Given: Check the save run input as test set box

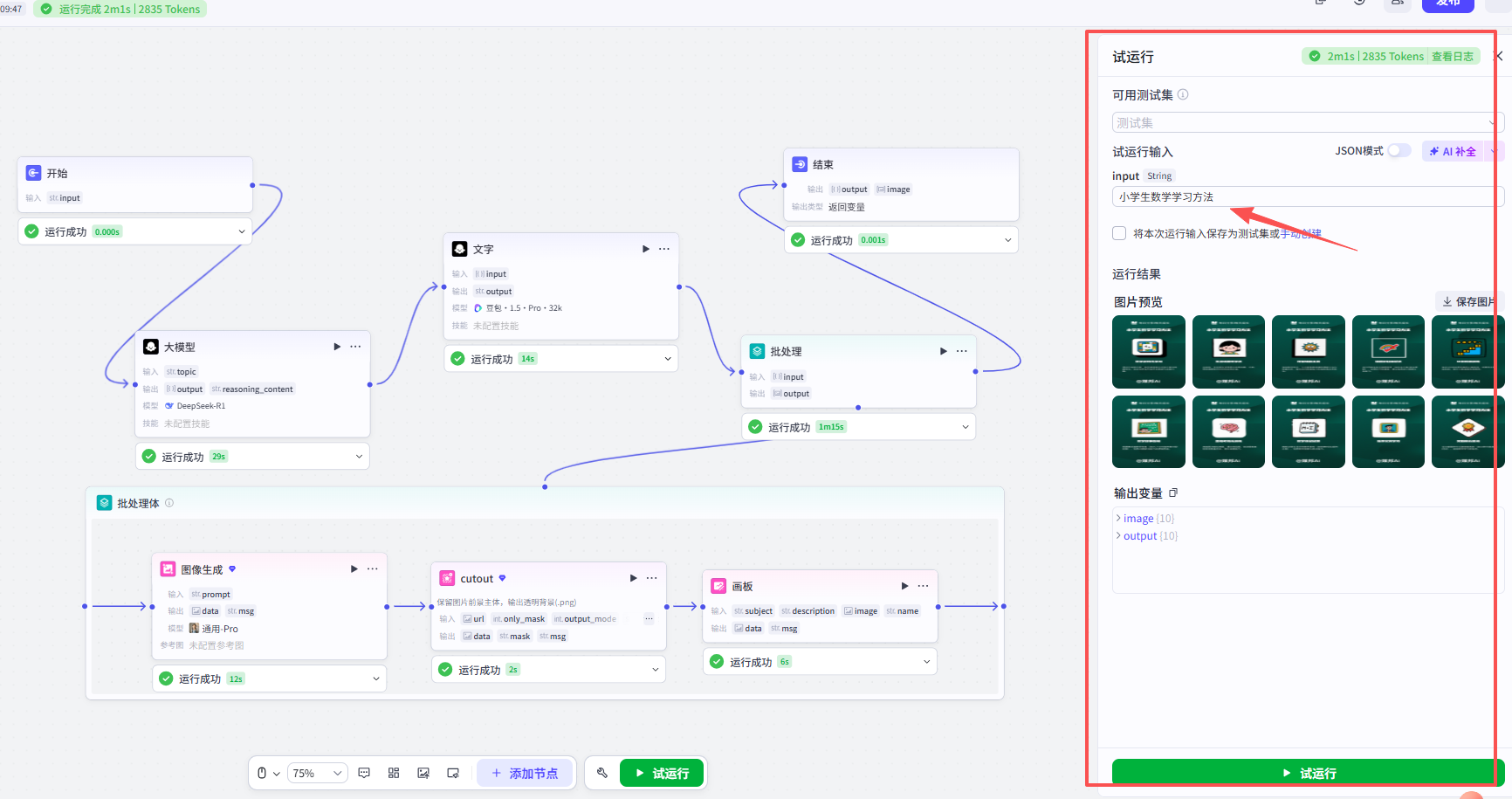Looking at the screenshot, I should (x=1119, y=233).
